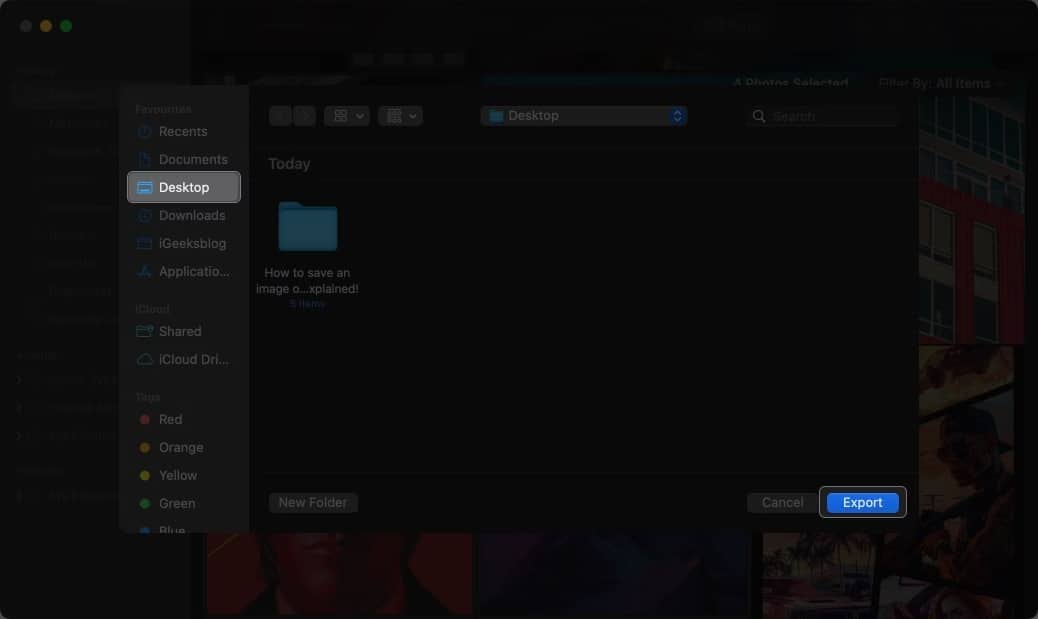This screenshot has width=1038, height=619.
Task: Open Filter By All Items in Photos
Action: click(x=940, y=83)
